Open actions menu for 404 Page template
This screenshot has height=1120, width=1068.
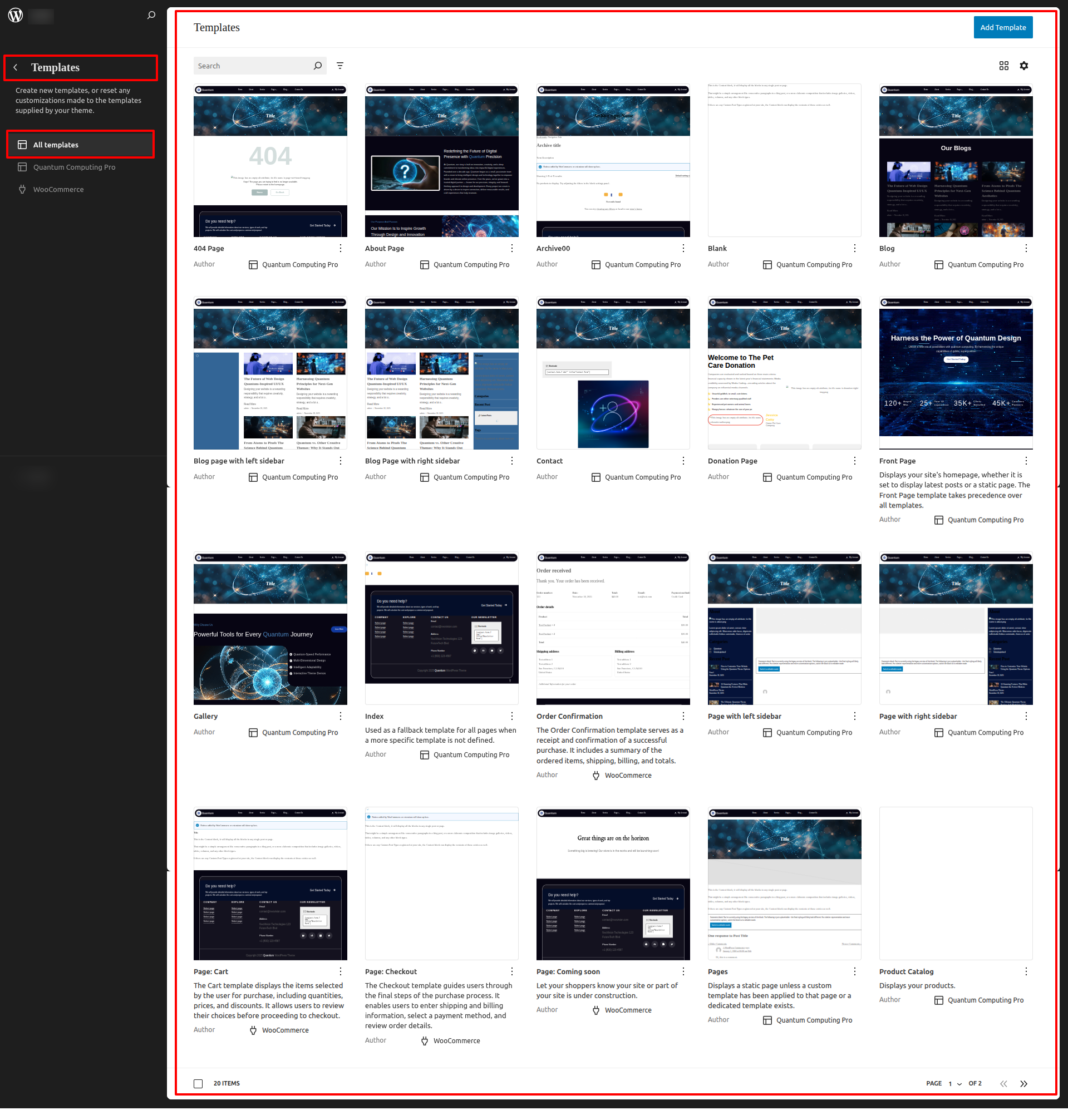[341, 248]
